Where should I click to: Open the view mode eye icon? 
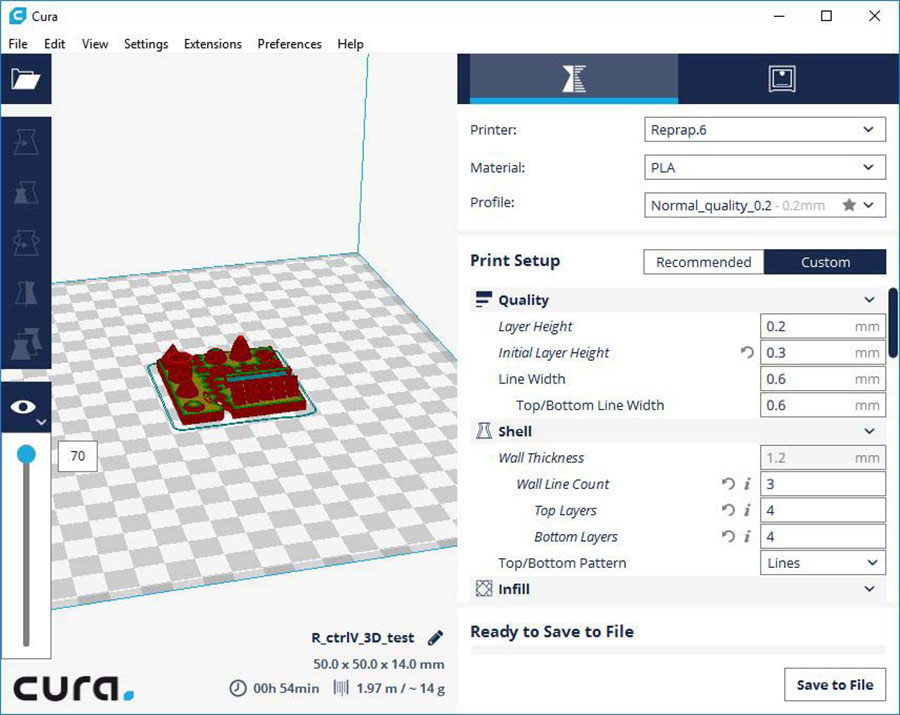(x=24, y=407)
